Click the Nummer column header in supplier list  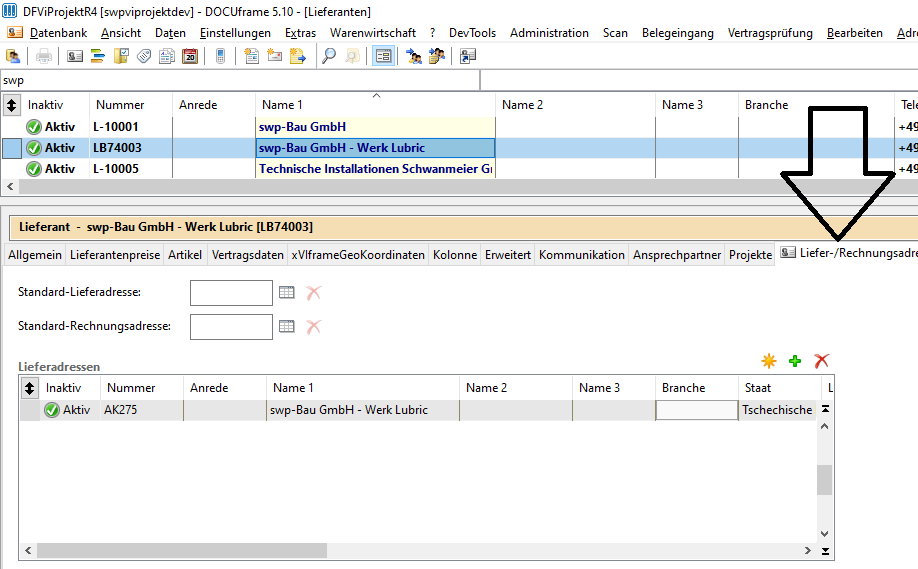131,105
